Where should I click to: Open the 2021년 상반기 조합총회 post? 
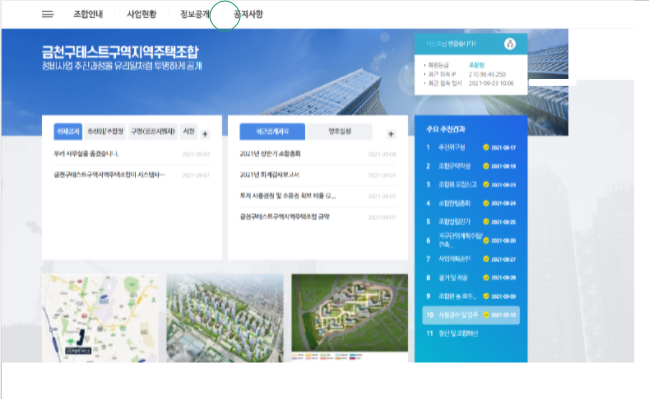pyautogui.click(x=270, y=154)
